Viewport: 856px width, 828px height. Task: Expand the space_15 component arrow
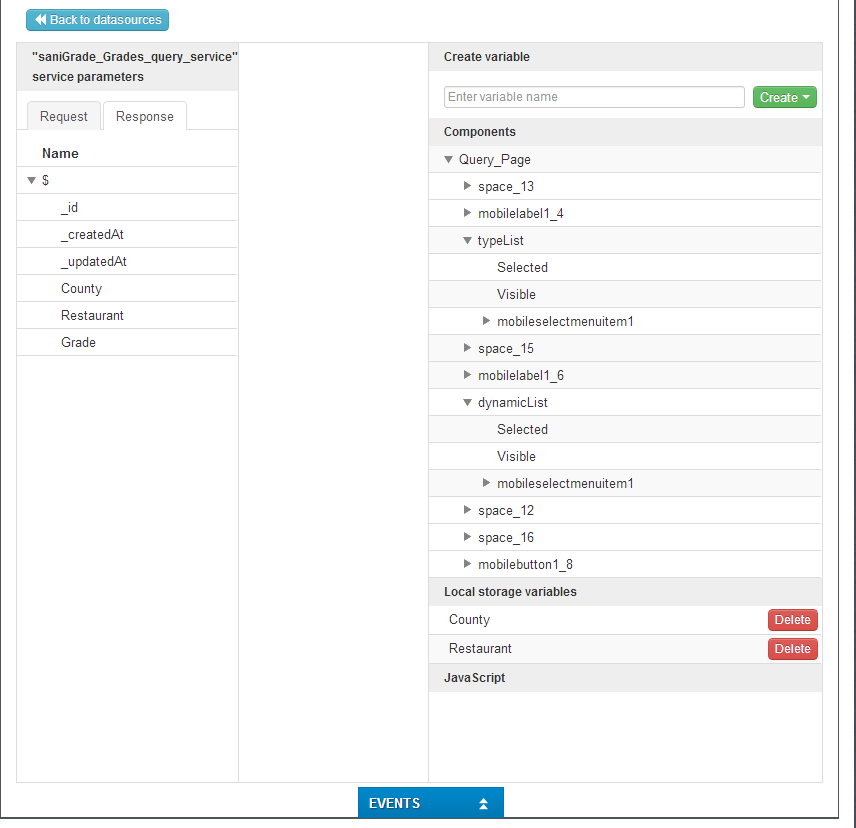coord(467,348)
